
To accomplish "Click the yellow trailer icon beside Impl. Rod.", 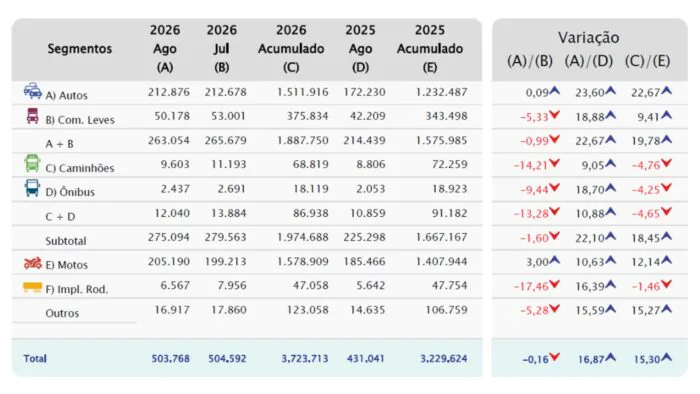I will click(x=32, y=287).
